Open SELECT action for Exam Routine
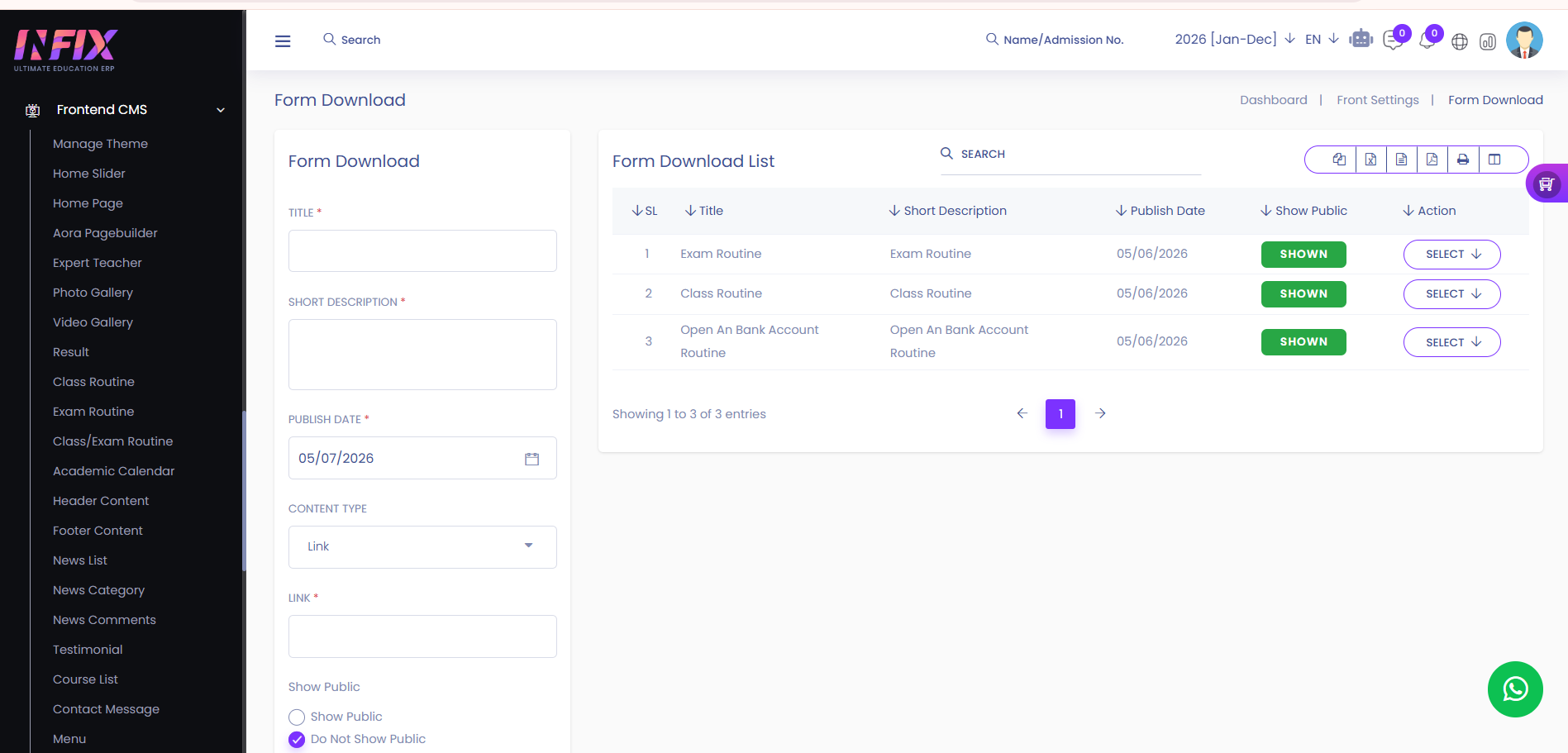 pos(1452,255)
